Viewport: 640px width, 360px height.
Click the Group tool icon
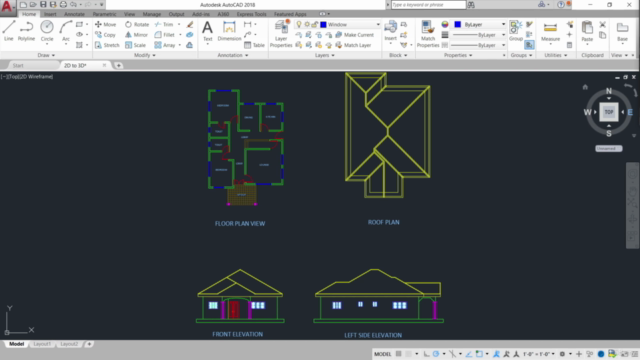[x=516, y=31]
